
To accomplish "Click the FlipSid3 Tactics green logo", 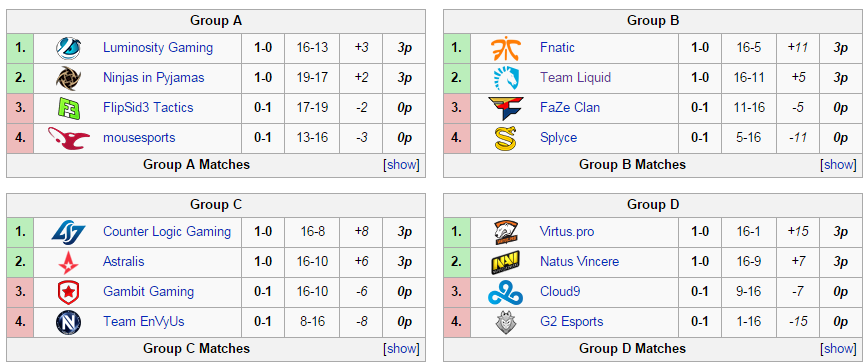I will [x=69, y=107].
